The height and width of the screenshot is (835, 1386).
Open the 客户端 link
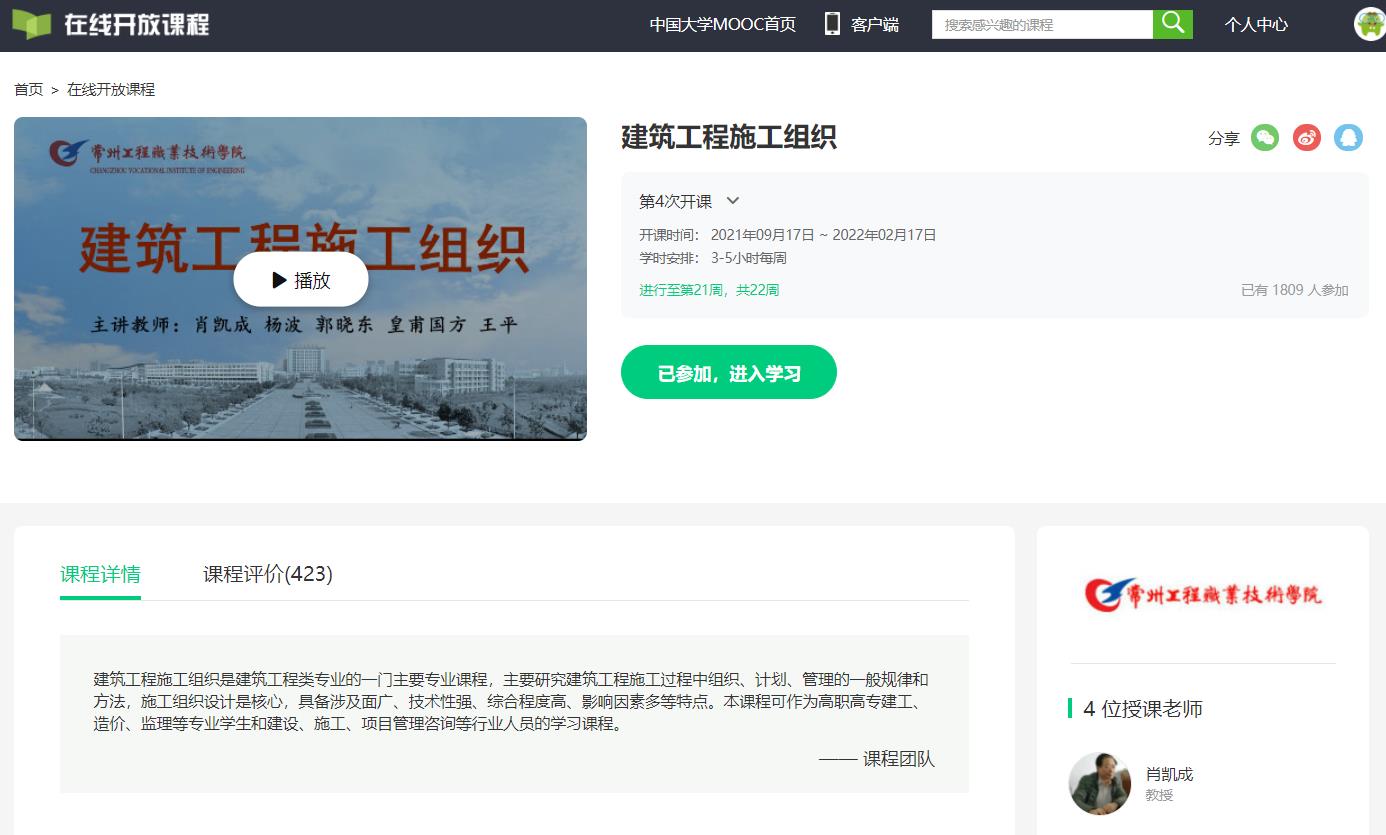(874, 25)
